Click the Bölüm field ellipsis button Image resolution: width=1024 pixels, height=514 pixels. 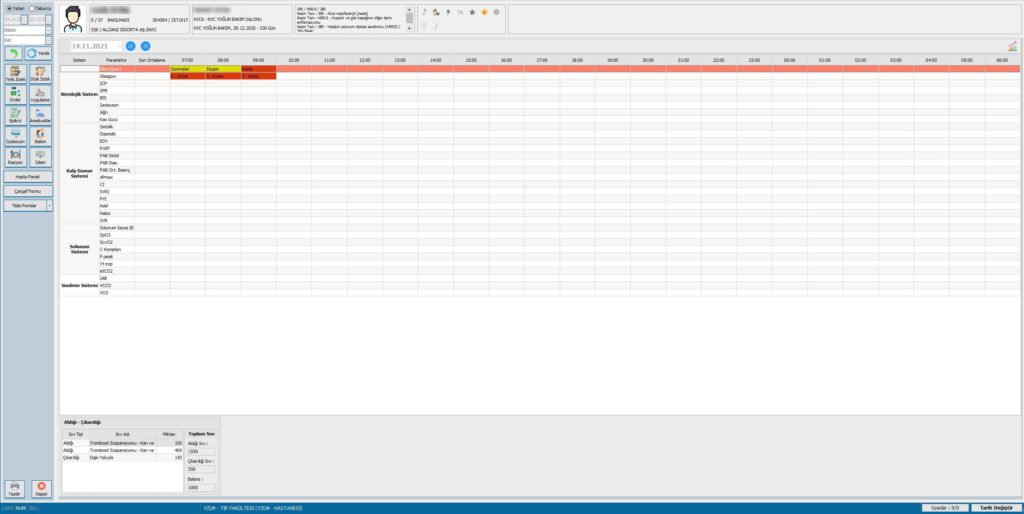pyautogui.click(x=48, y=30)
